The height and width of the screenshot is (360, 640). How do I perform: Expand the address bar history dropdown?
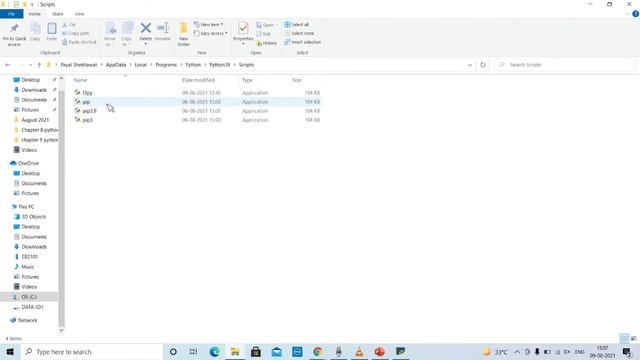pos(470,65)
